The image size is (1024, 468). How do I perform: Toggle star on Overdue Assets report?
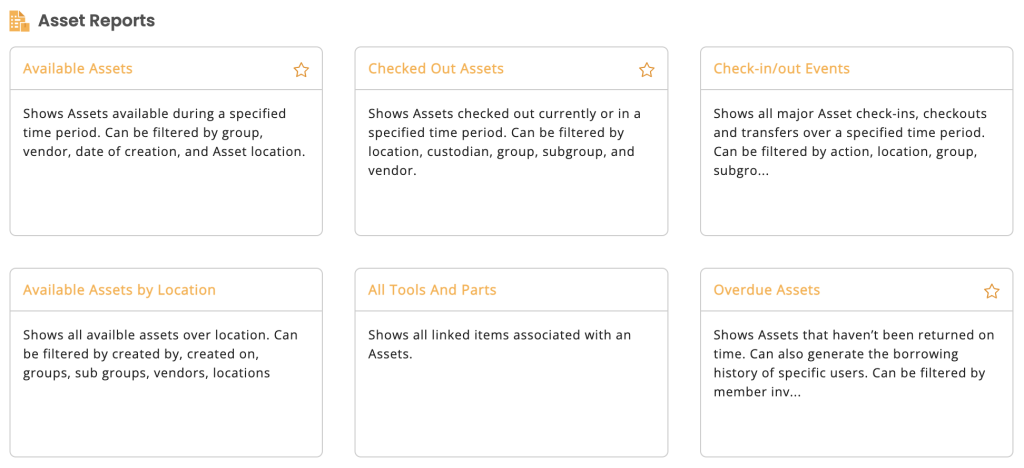pyautogui.click(x=991, y=291)
